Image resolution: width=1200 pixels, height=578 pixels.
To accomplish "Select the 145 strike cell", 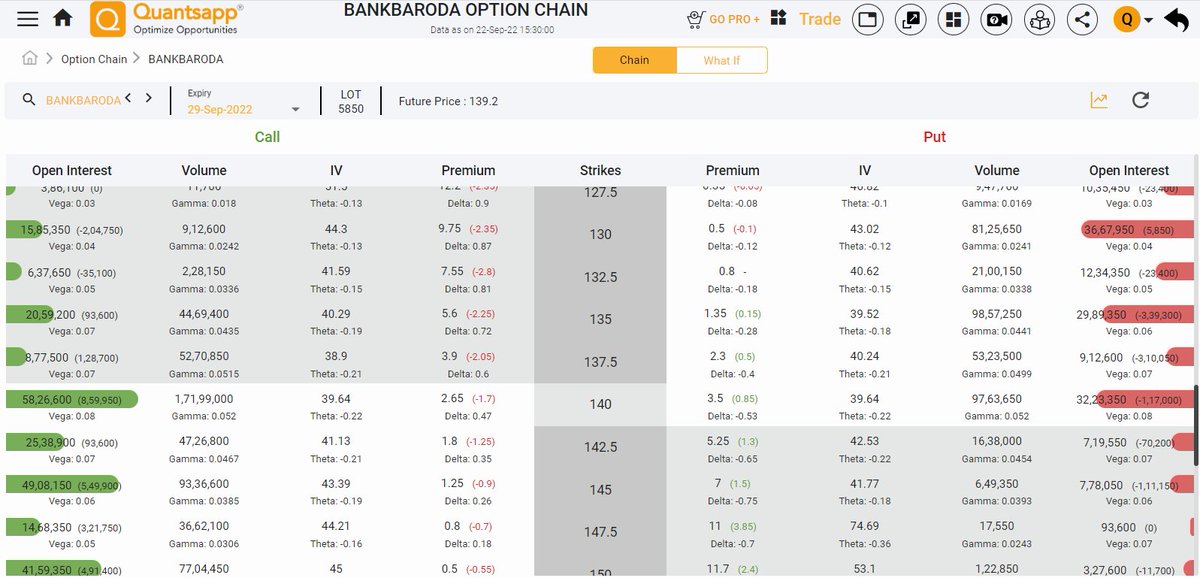I will 600,490.
